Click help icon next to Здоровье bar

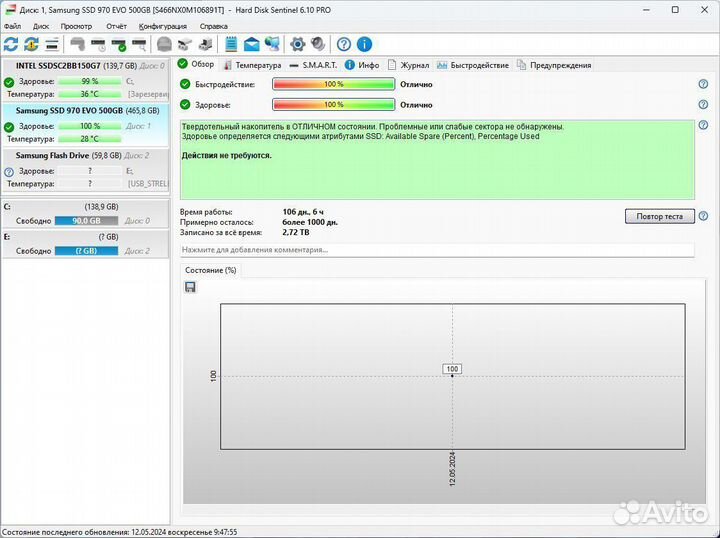[x=703, y=105]
